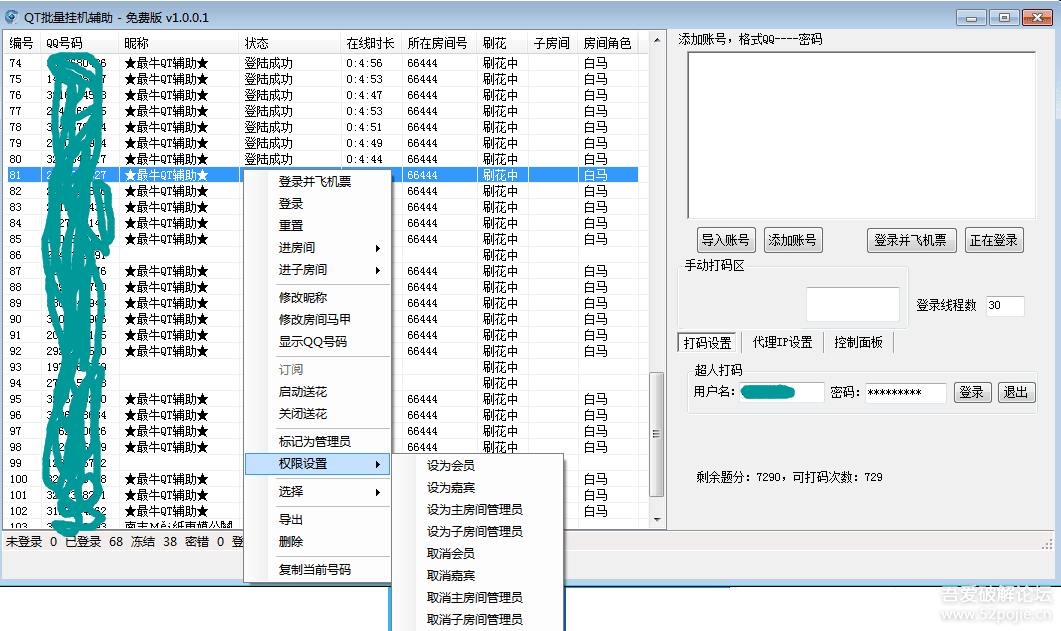The height and width of the screenshot is (631, 1061).
Task: Click the 登录并飞机票 button on right panel
Action: coord(911,240)
